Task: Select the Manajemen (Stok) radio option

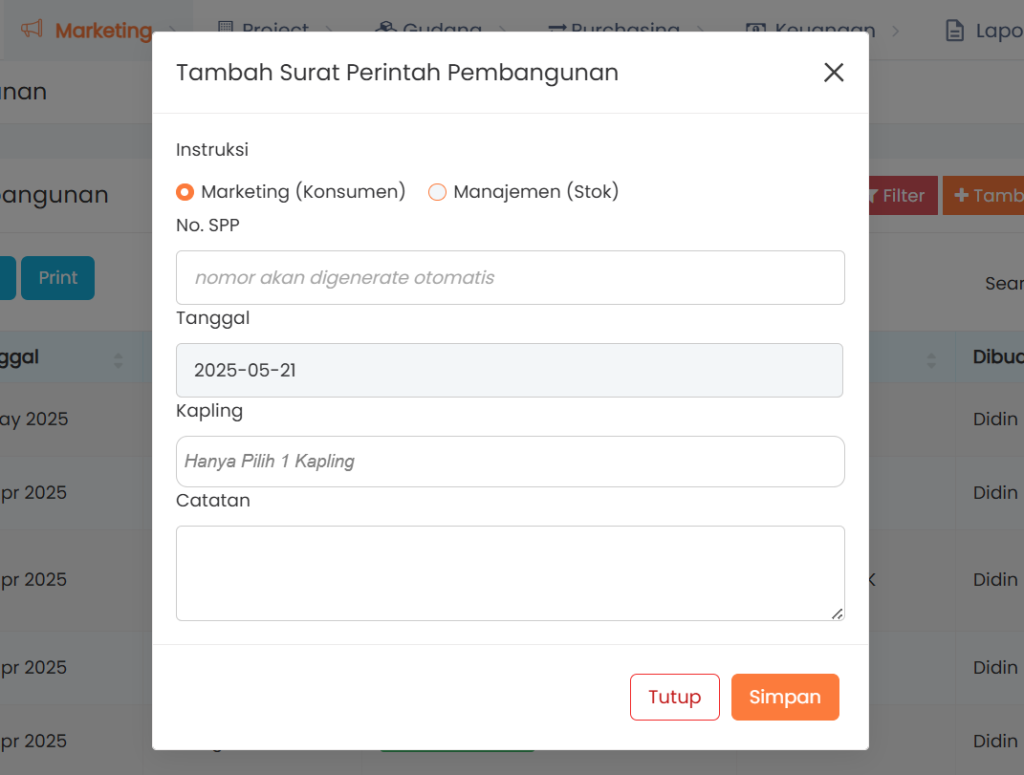Action: pyautogui.click(x=437, y=192)
